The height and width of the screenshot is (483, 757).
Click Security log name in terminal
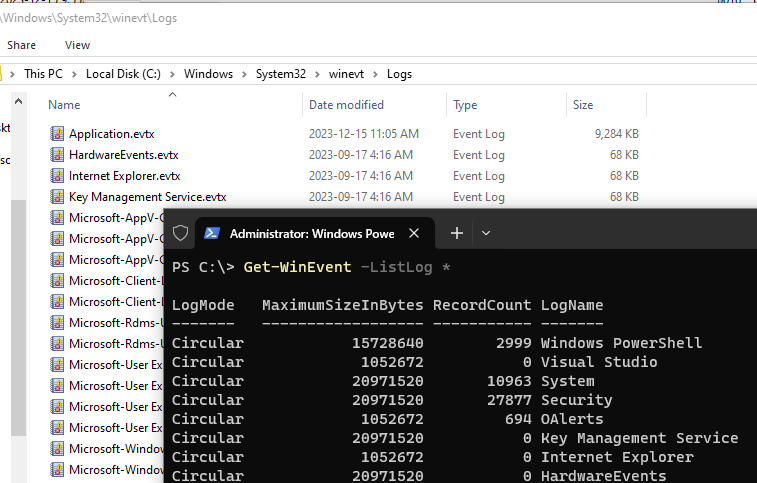(x=576, y=400)
